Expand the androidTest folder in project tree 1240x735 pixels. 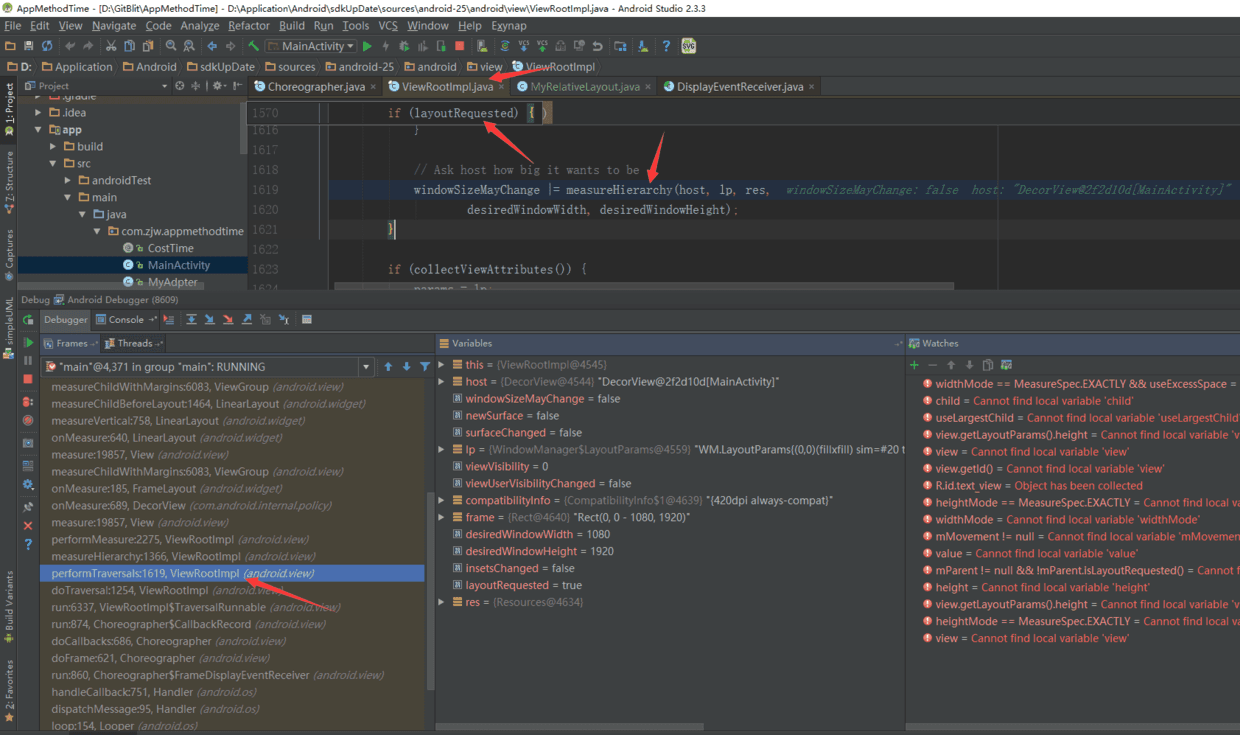(69, 181)
